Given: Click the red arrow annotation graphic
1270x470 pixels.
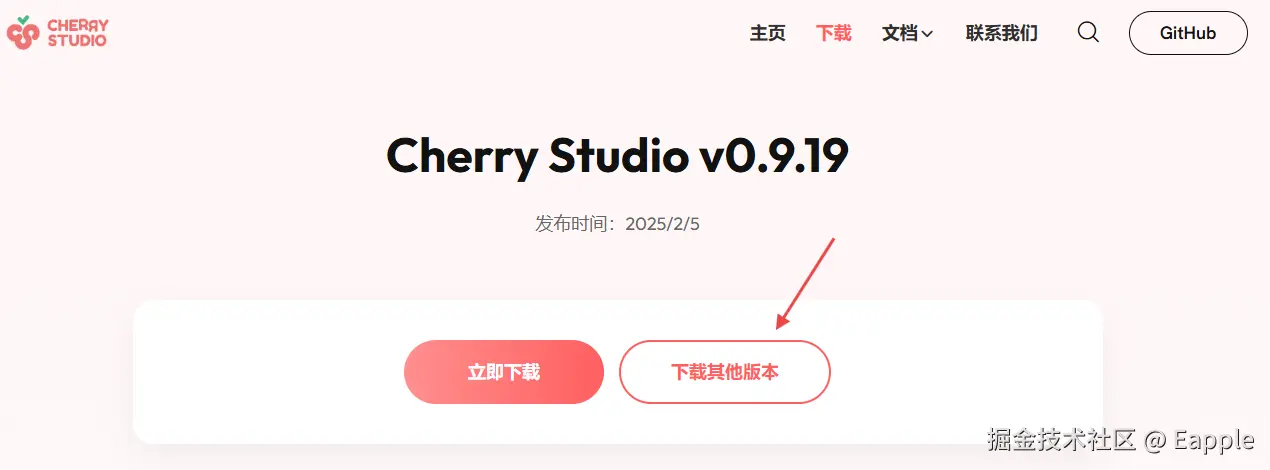Looking at the screenshot, I should (x=805, y=283).
